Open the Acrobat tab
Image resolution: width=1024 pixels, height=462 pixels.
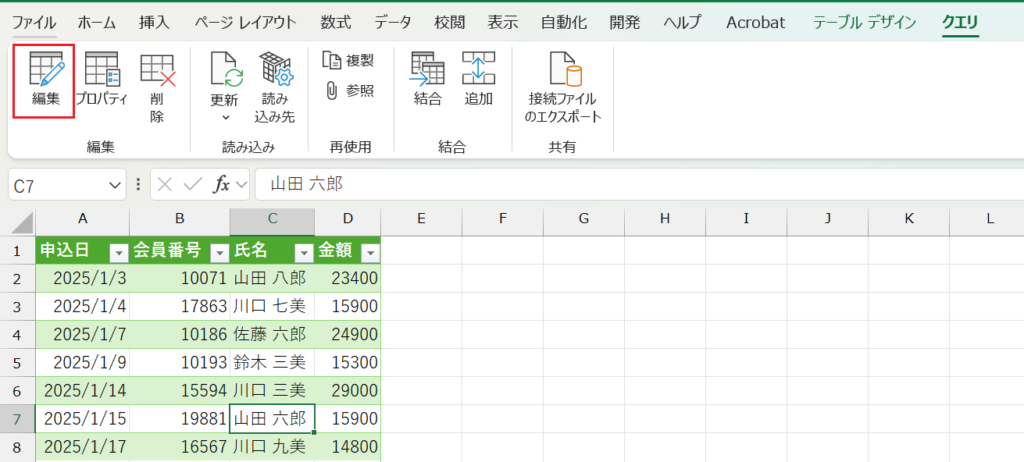pyautogui.click(x=756, y=23)
